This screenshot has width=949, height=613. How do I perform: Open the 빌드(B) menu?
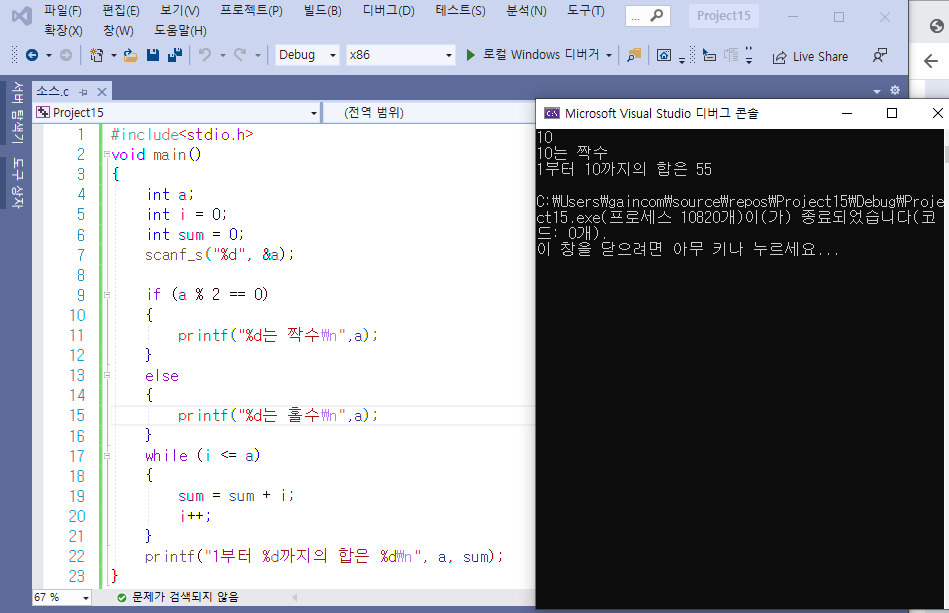tap(323, 11)
